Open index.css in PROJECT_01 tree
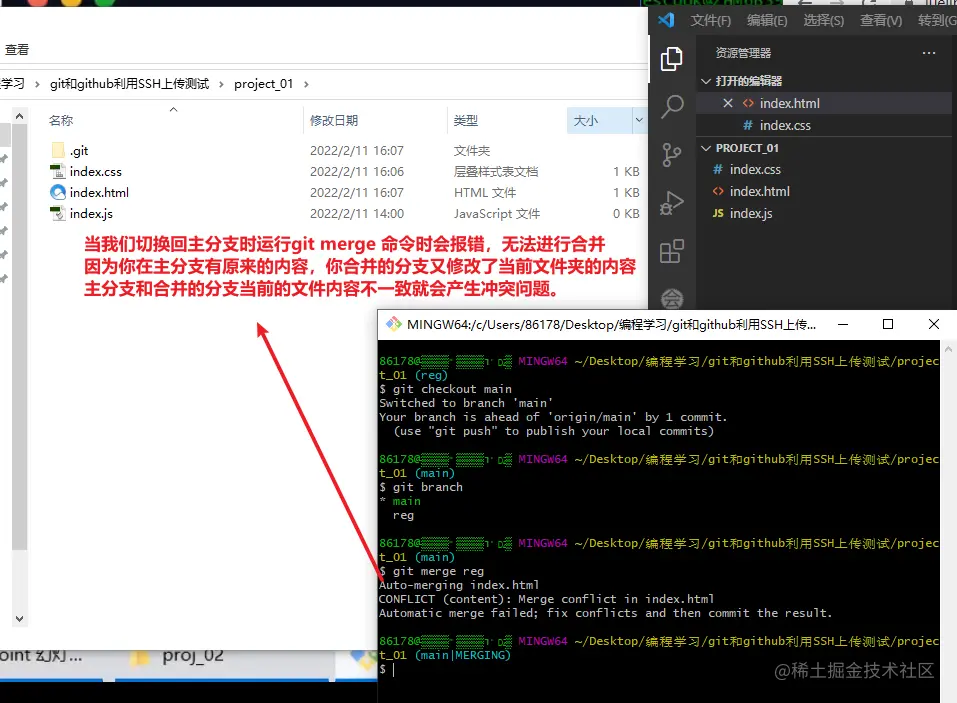Image resolution: width=957 pixels, height=703 pixels. coord(755,169)
